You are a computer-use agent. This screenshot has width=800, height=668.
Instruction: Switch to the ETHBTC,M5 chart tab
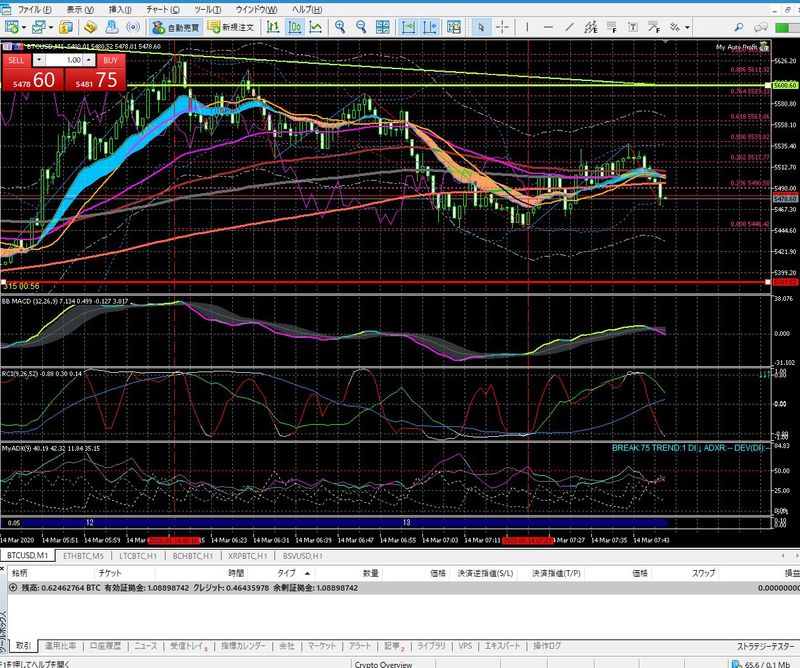tap(83, 555)
